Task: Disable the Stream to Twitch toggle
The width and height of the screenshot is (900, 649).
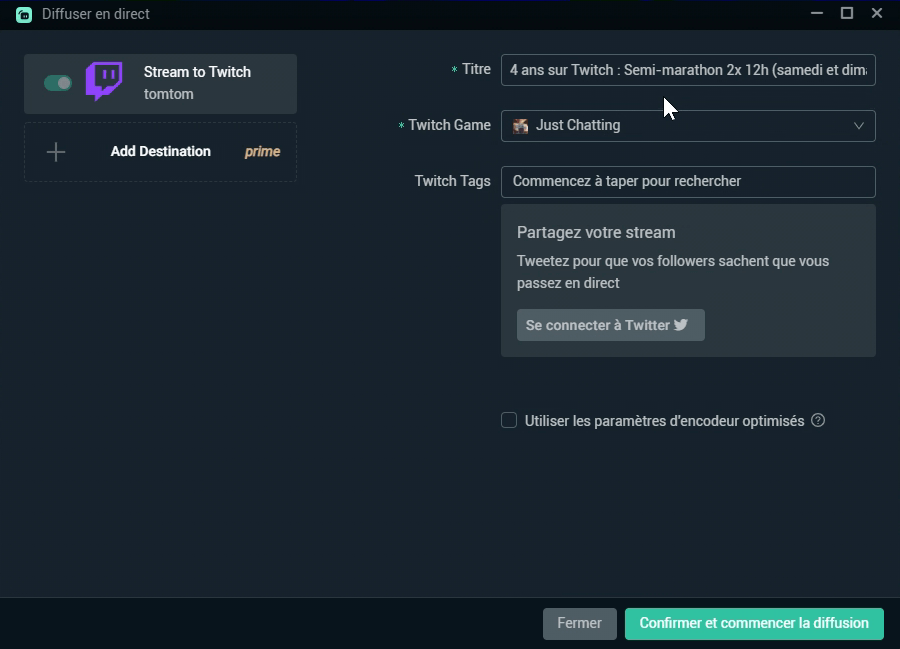Action: [x=58, y=83]
